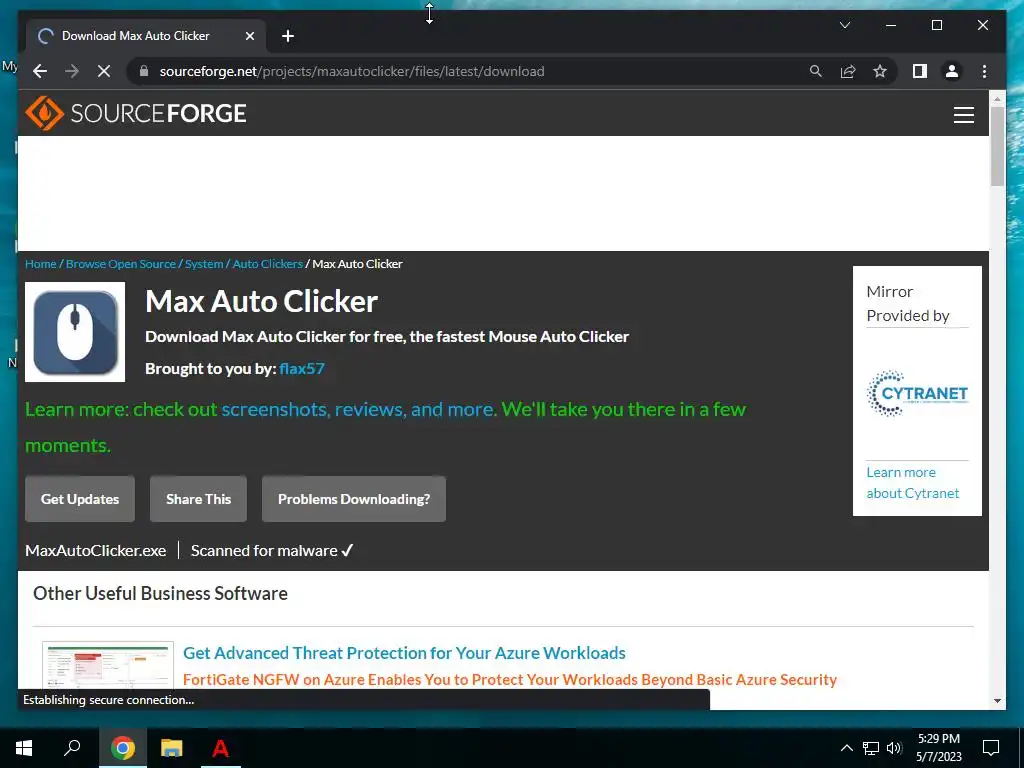Click the MaxAutoClicker.exe file name

click(95, 551)
